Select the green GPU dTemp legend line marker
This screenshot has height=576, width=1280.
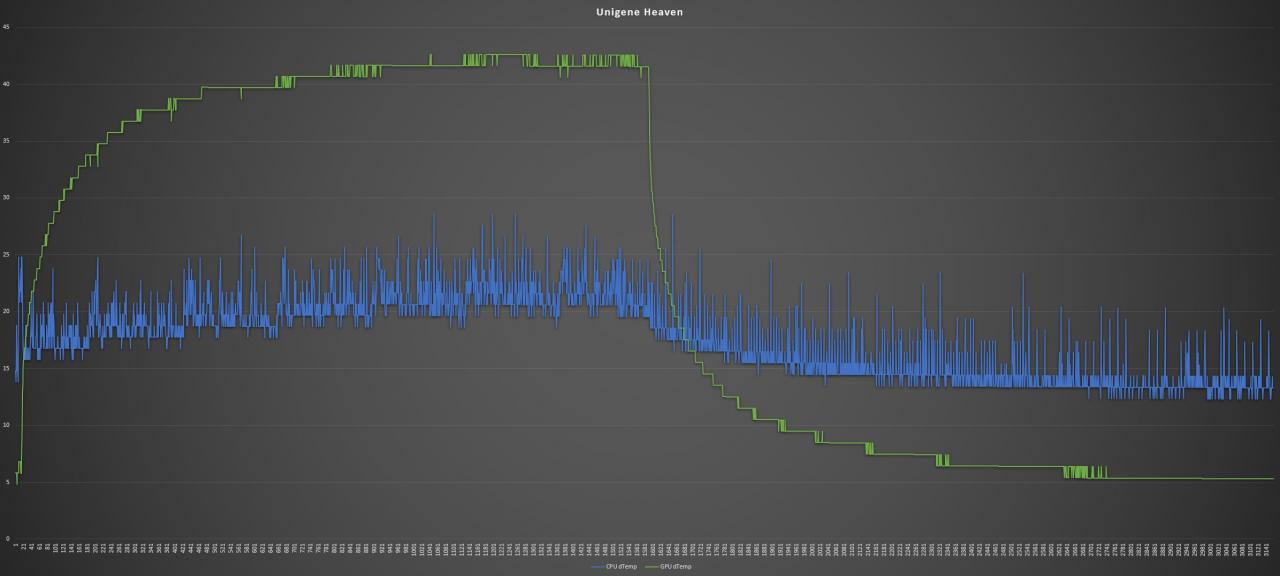653,567
